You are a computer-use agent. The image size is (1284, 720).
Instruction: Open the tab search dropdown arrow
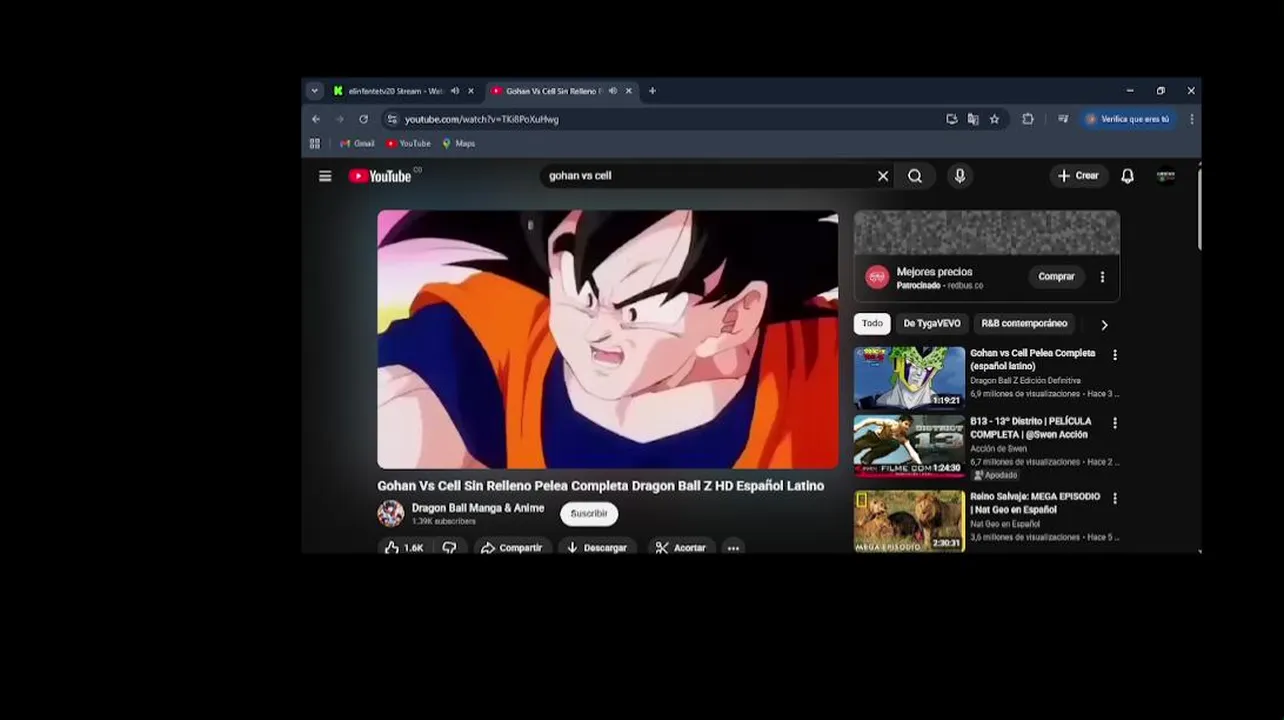[x=314, y=91]
